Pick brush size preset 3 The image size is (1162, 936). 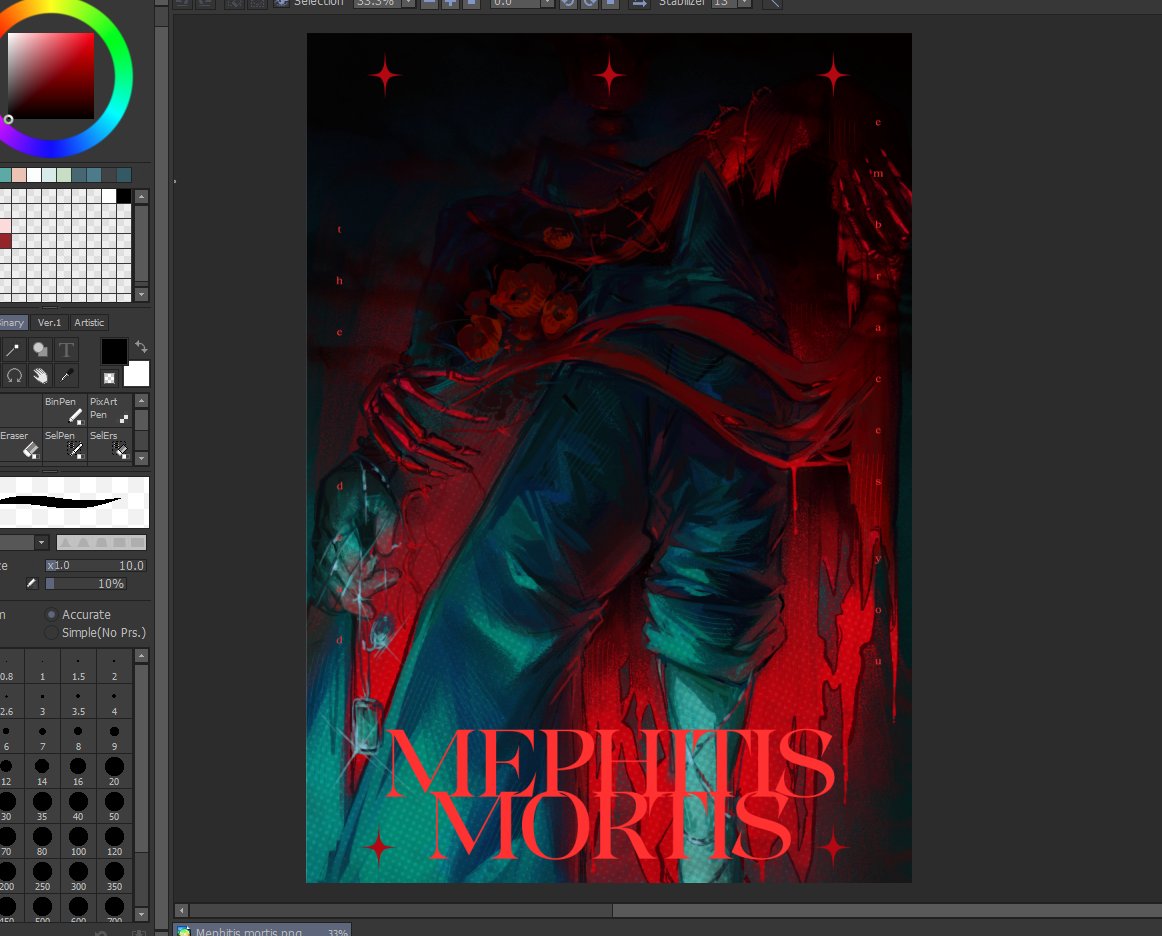[42, 703]
